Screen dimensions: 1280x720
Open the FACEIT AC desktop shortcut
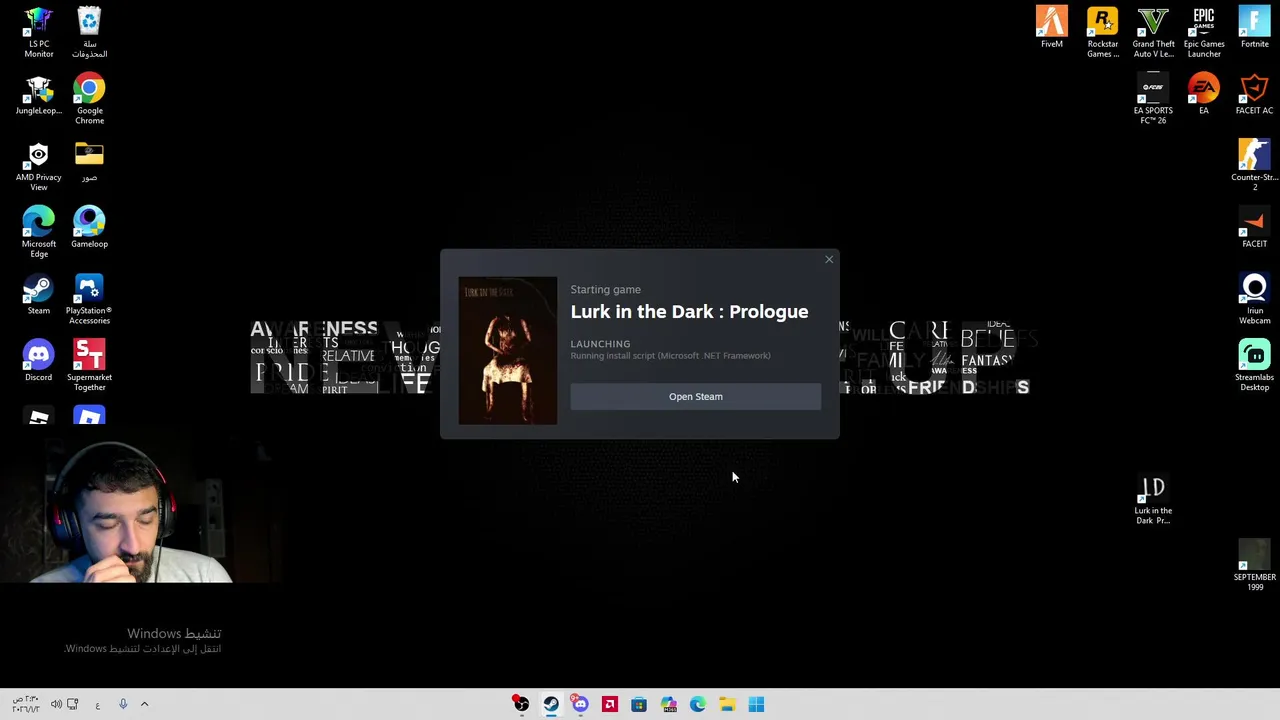click(x=1254, y=94)
